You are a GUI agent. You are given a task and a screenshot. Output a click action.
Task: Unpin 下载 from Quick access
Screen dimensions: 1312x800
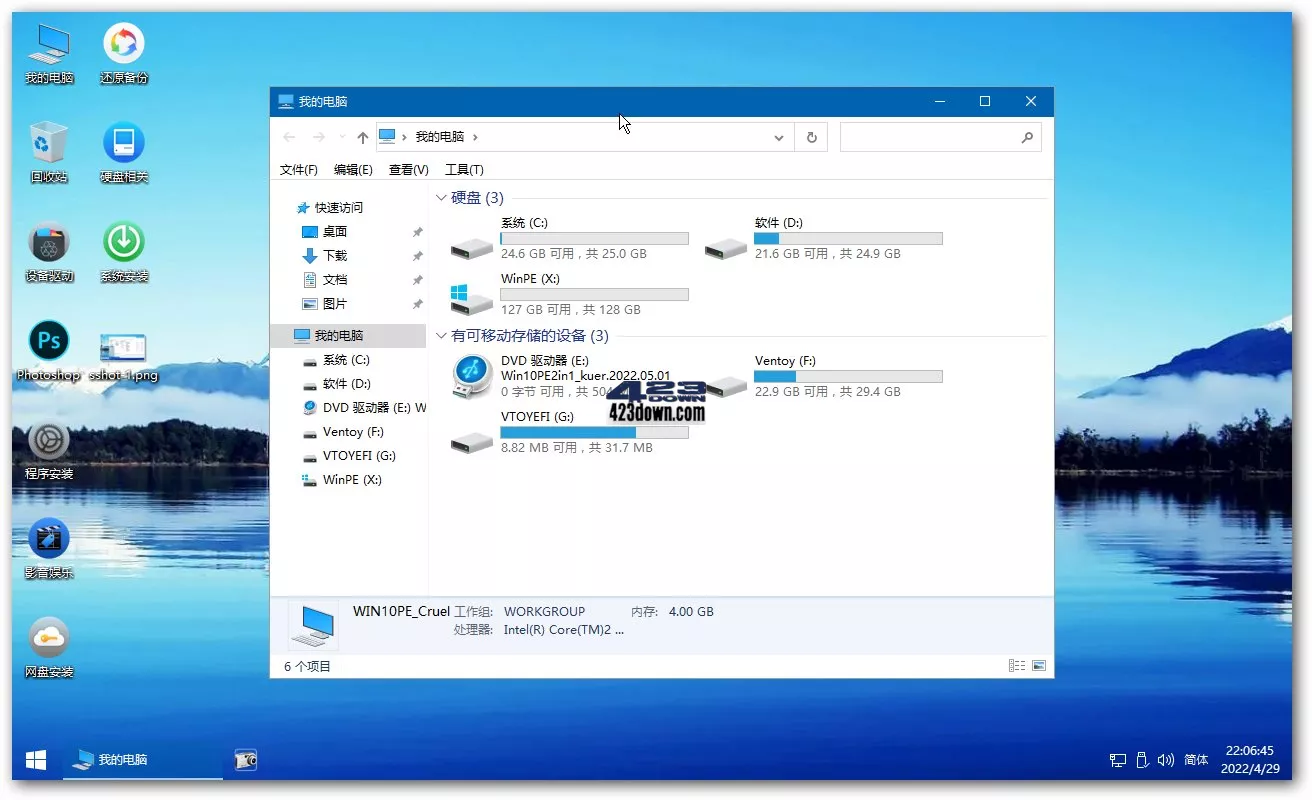(417, 255)
